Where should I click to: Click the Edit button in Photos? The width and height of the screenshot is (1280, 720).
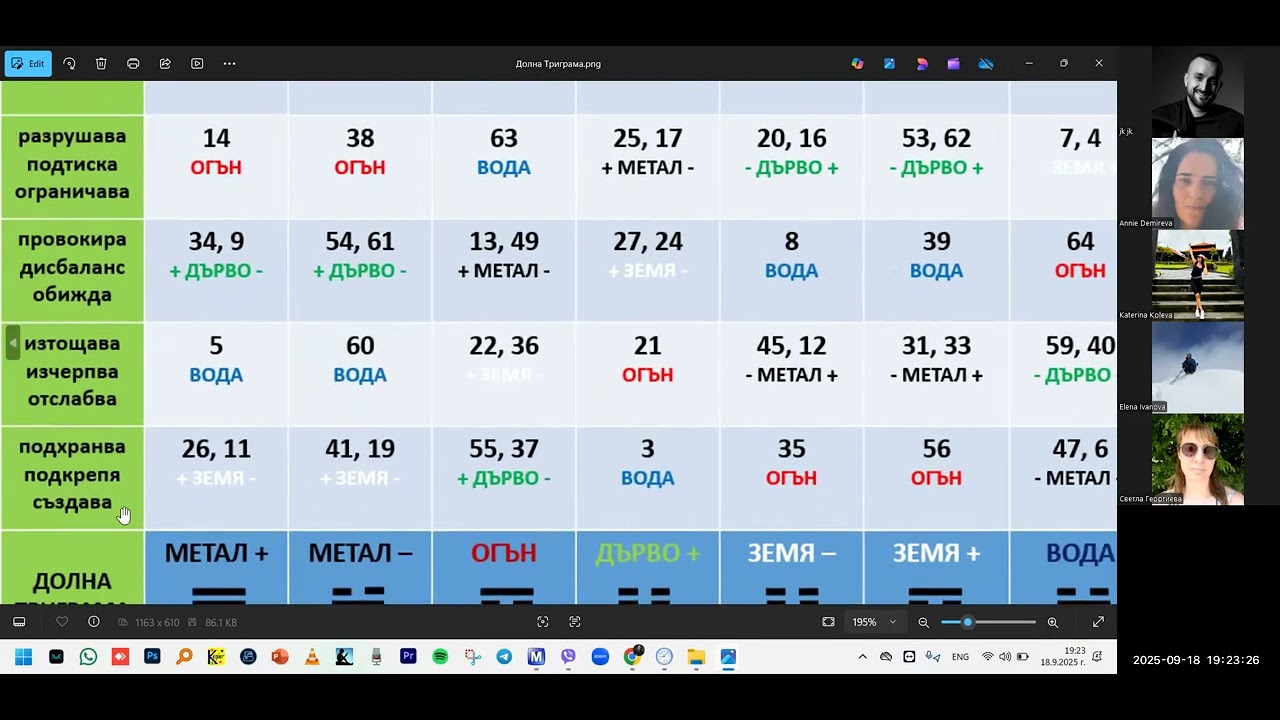(28, 63)
